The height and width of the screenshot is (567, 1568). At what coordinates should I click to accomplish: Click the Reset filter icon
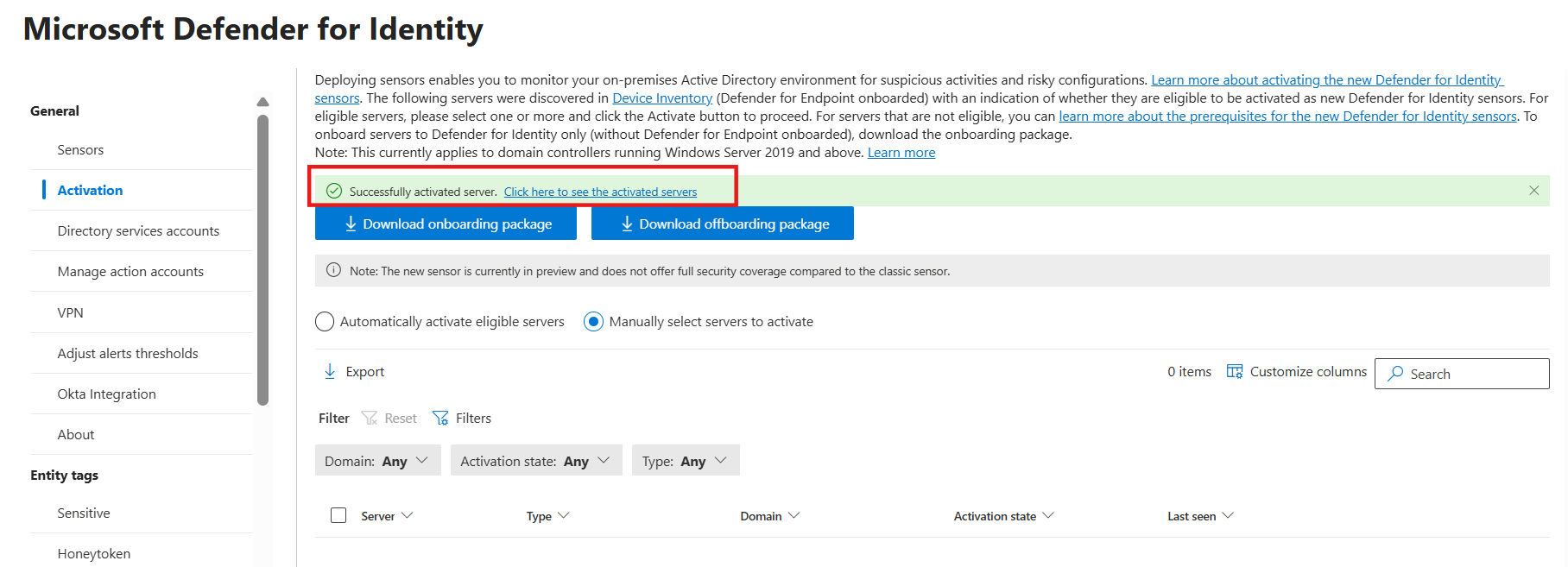[370, 418]
